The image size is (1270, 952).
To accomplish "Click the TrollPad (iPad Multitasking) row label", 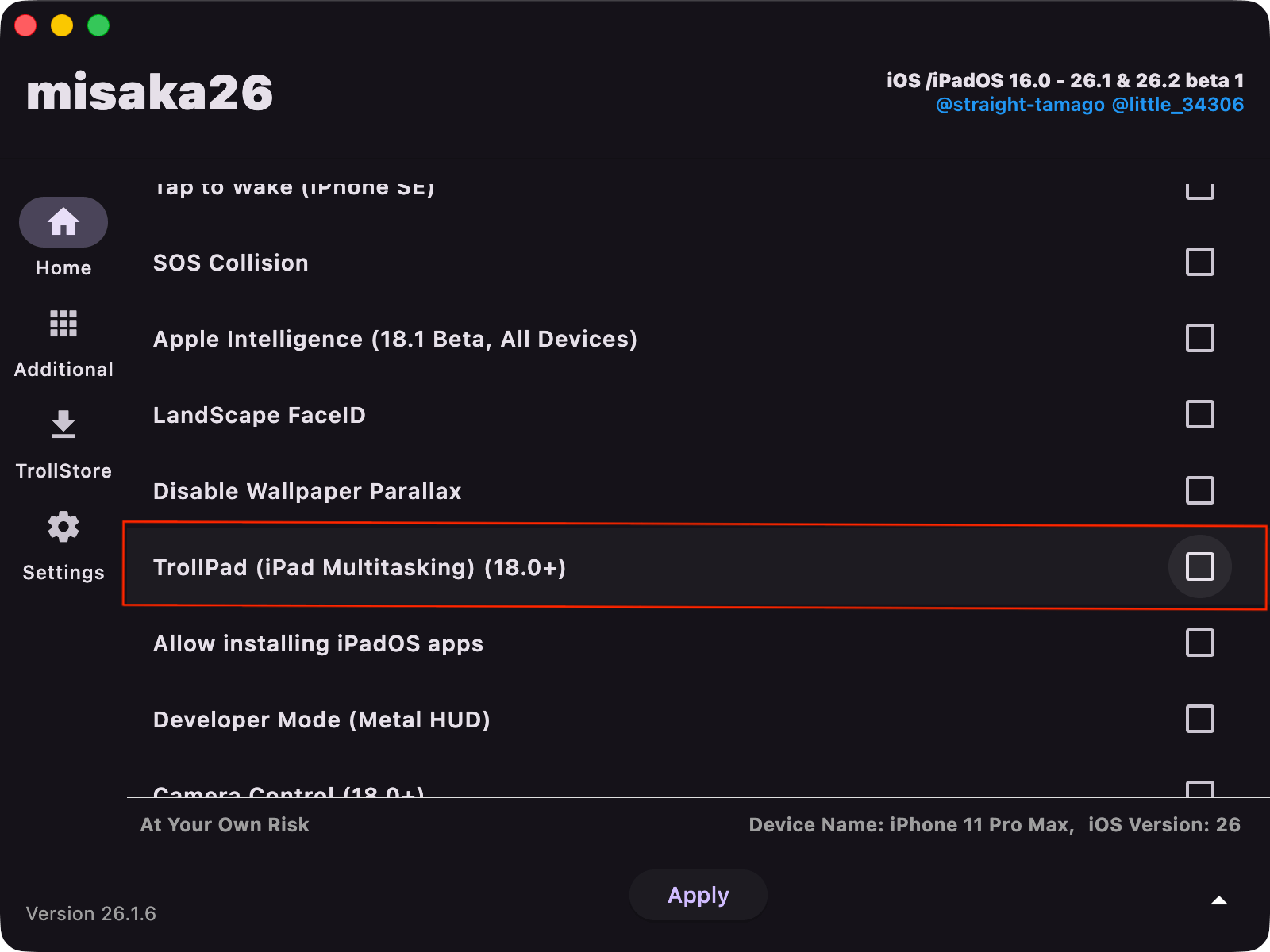I will [x=359, y=567].
